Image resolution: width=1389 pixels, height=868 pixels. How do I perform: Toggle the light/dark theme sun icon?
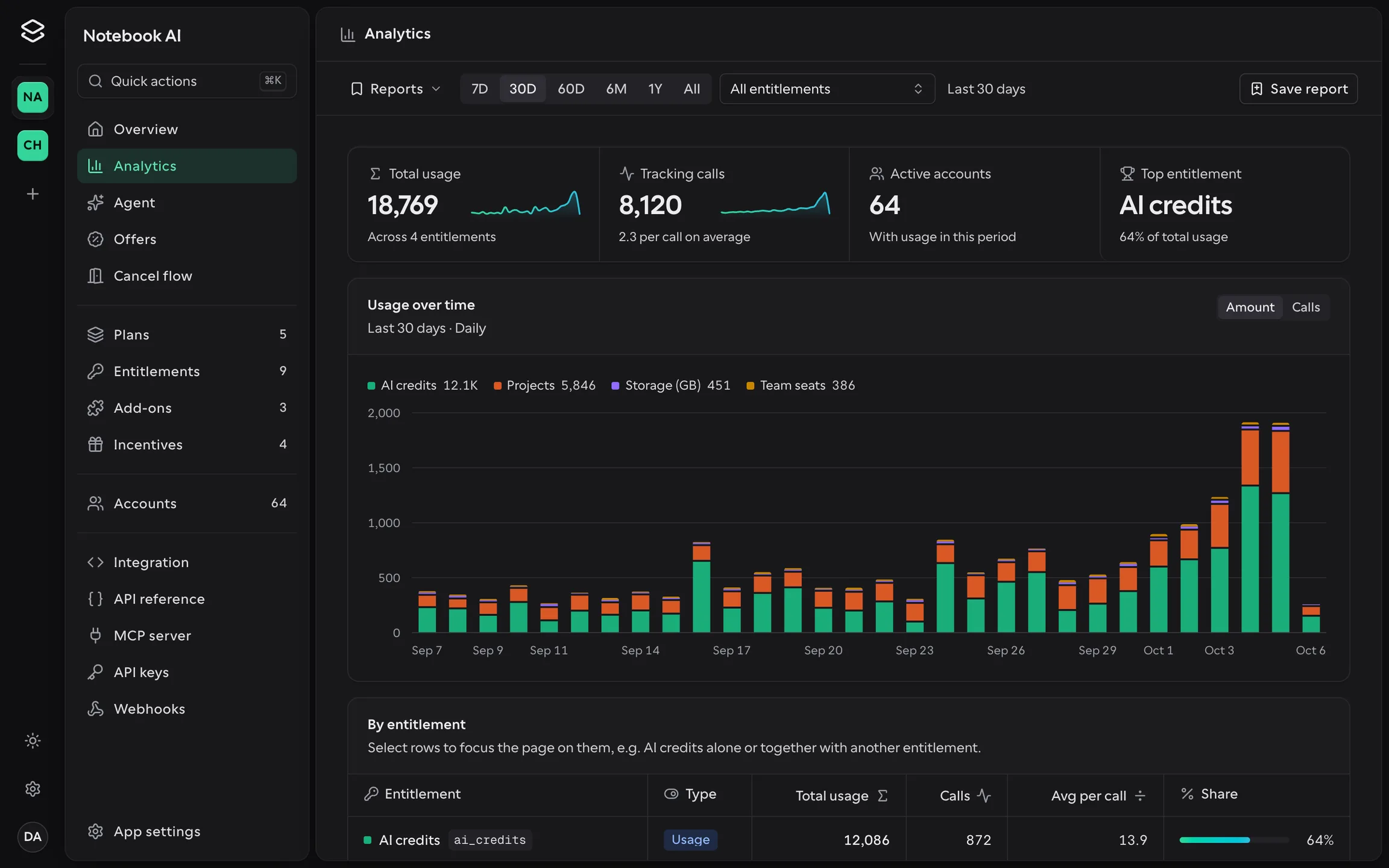tap(33, 740)
